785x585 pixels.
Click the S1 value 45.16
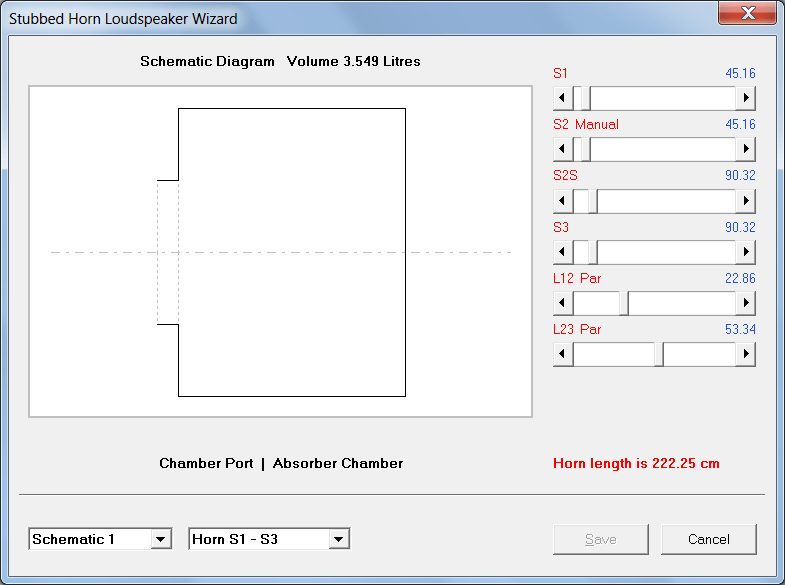(x=740, y=73)
